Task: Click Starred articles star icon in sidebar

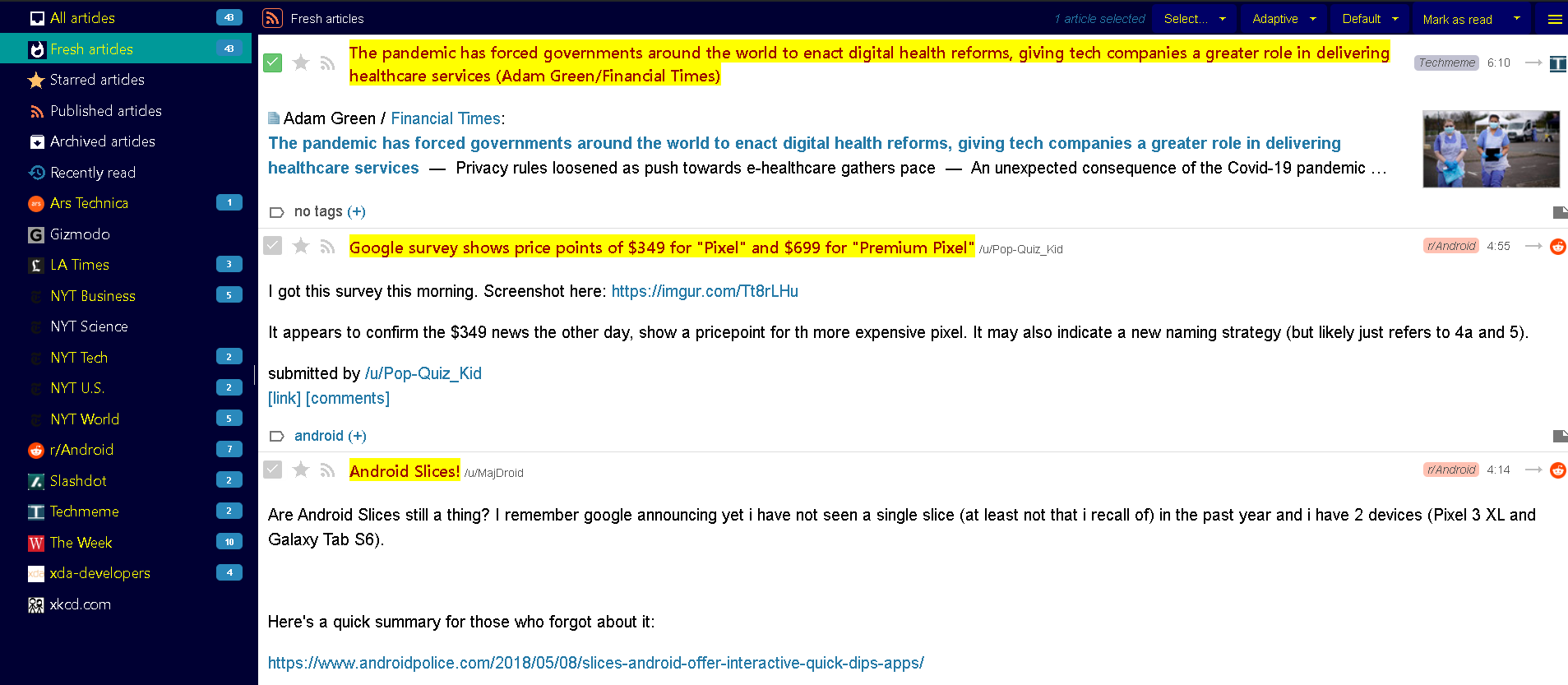Action: pyautogui.click(x=36, y=81)
